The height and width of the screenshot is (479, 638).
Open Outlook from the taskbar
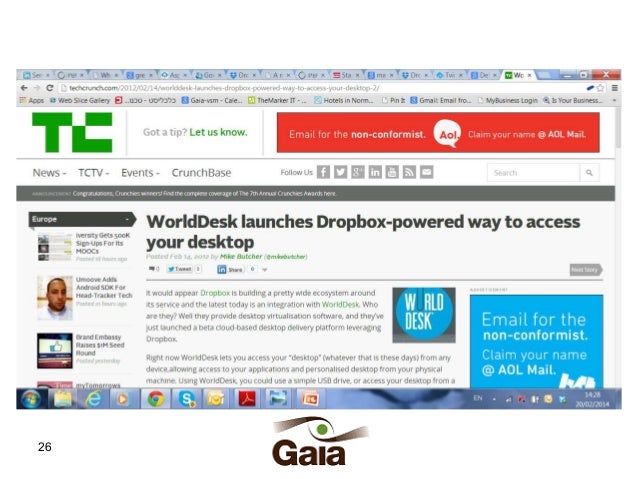click(216, 398)
